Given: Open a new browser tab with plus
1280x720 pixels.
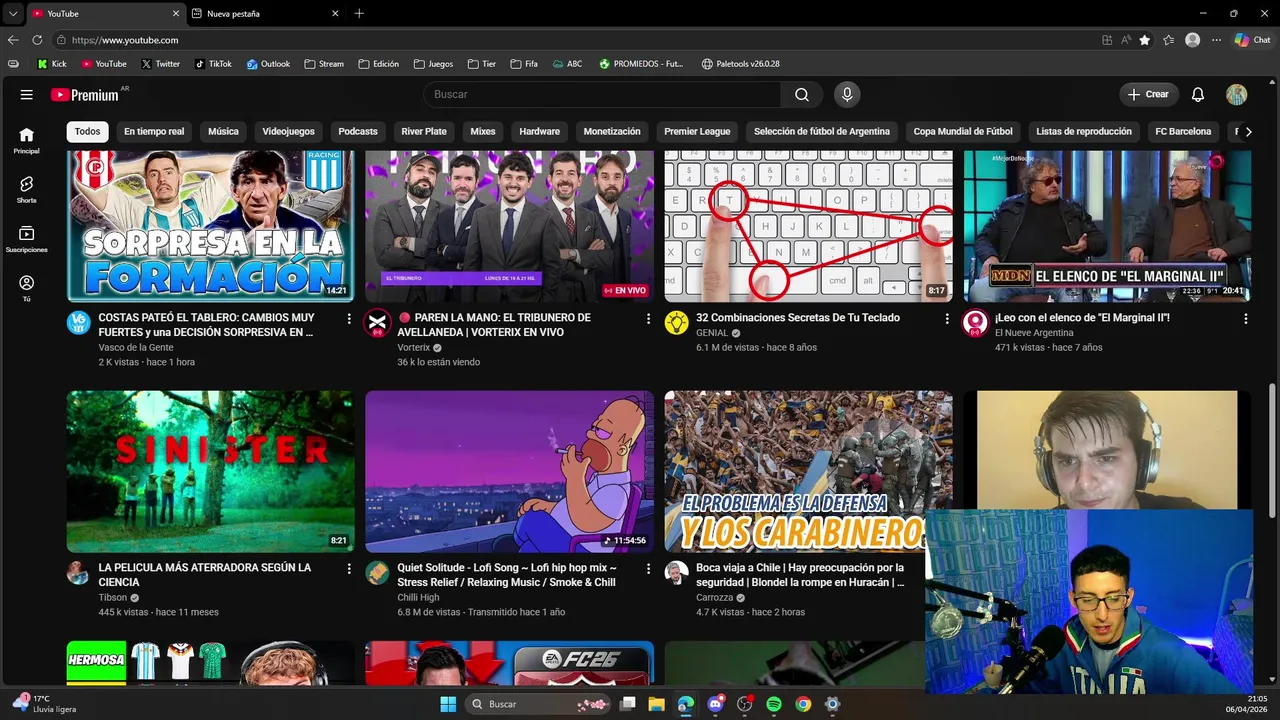Looking at the screenshot, I should click(x=359, y=13).
